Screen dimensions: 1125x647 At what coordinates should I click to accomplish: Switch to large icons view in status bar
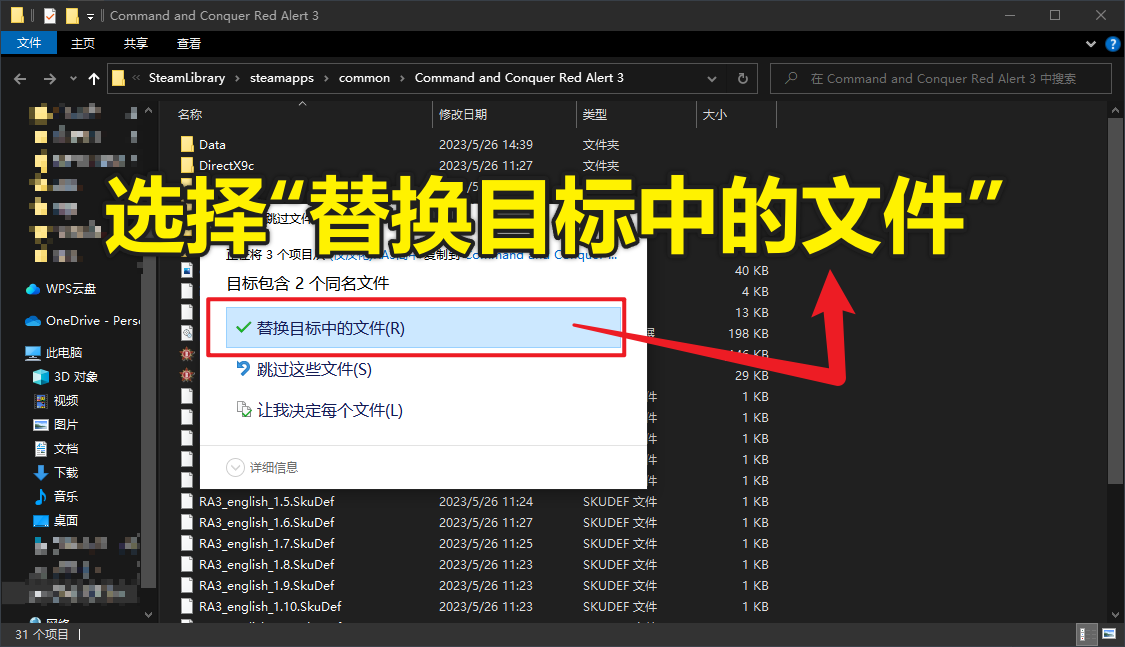(1109, 634)
